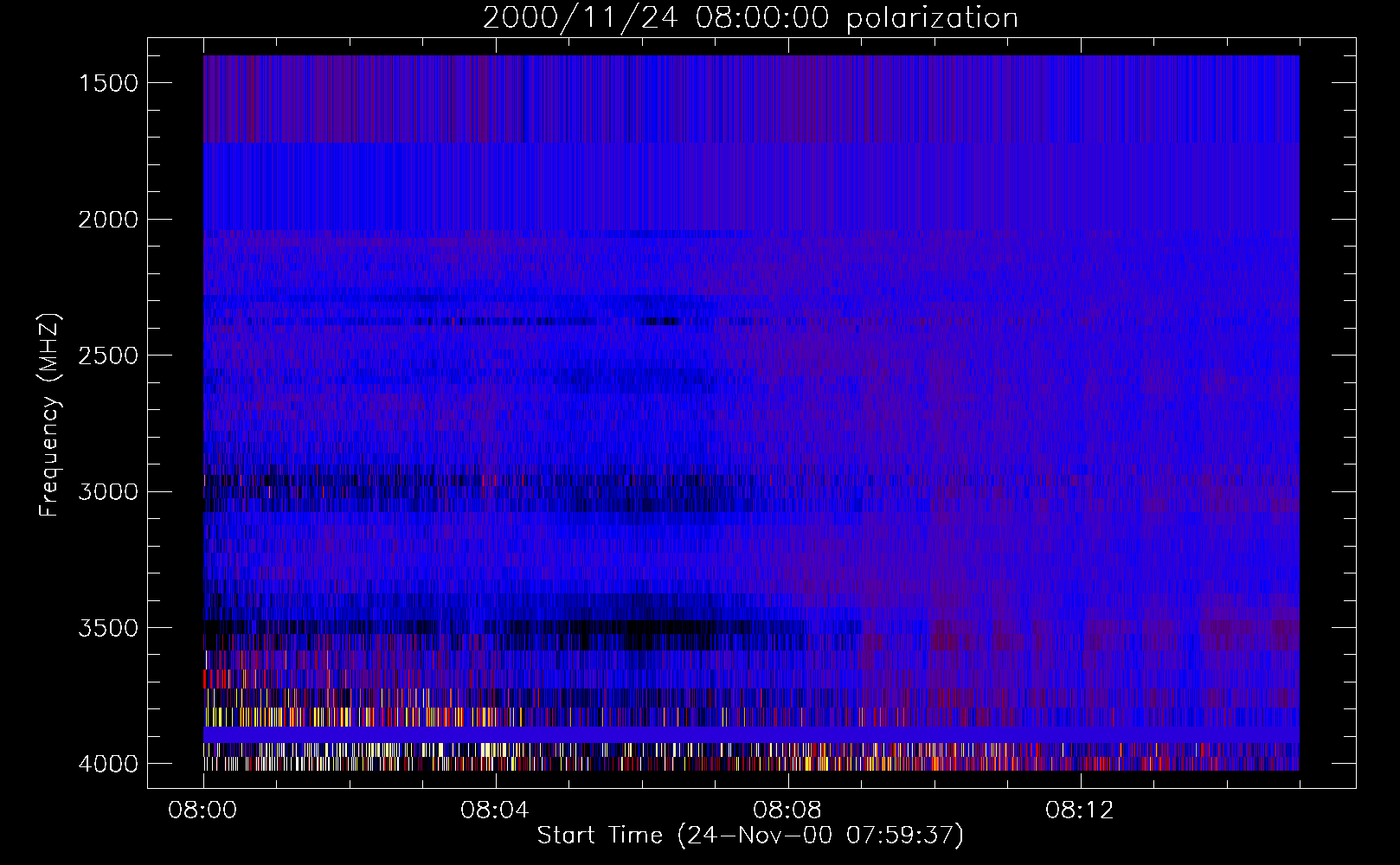
Task: Click the 3000 frequency tick label
Action: (108, 492)
